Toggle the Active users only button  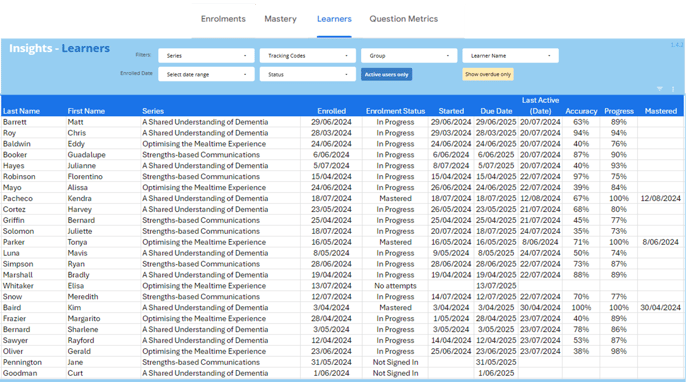pyautogui.click(x=387, y=74)
